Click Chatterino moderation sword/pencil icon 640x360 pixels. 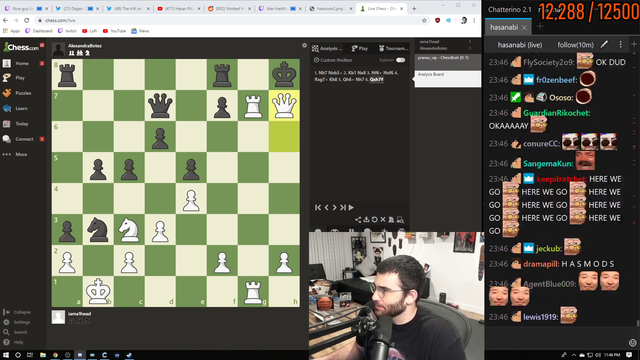pyautogui.click(x=604, y=44)
